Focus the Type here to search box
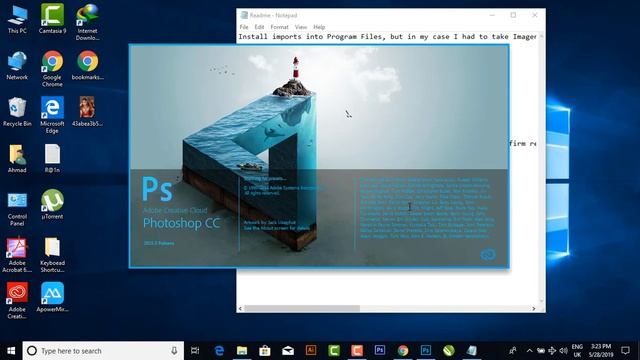This screenshot has width=640, height=360. pyautogui.click(x=103, y=351)
